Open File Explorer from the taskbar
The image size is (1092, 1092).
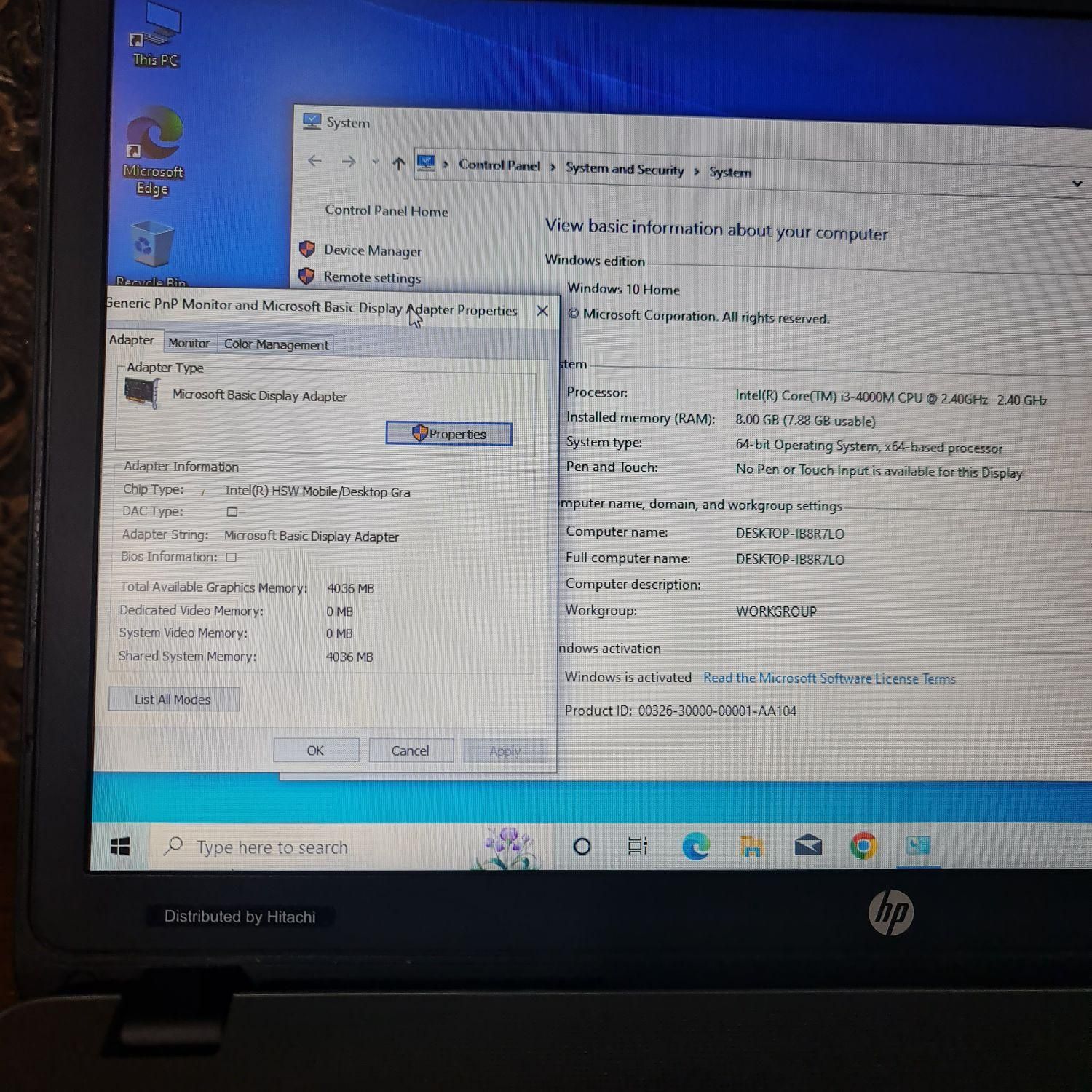(751, 847)
